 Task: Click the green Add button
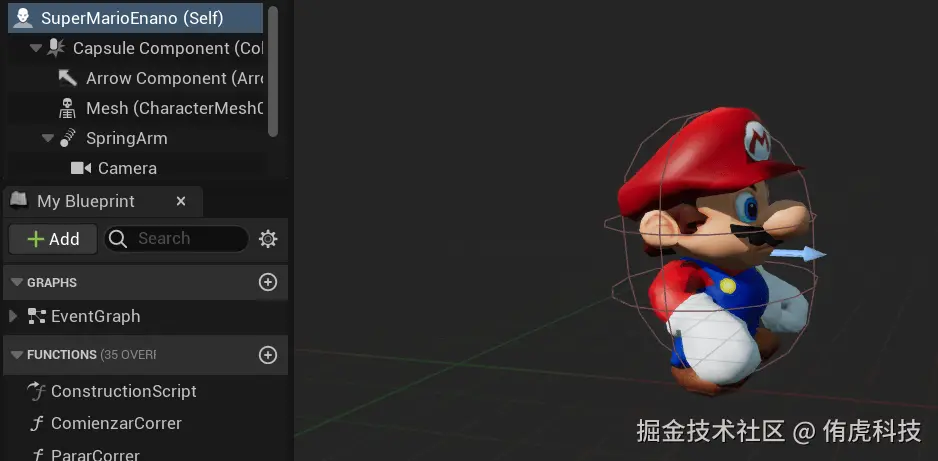(53, 239)
